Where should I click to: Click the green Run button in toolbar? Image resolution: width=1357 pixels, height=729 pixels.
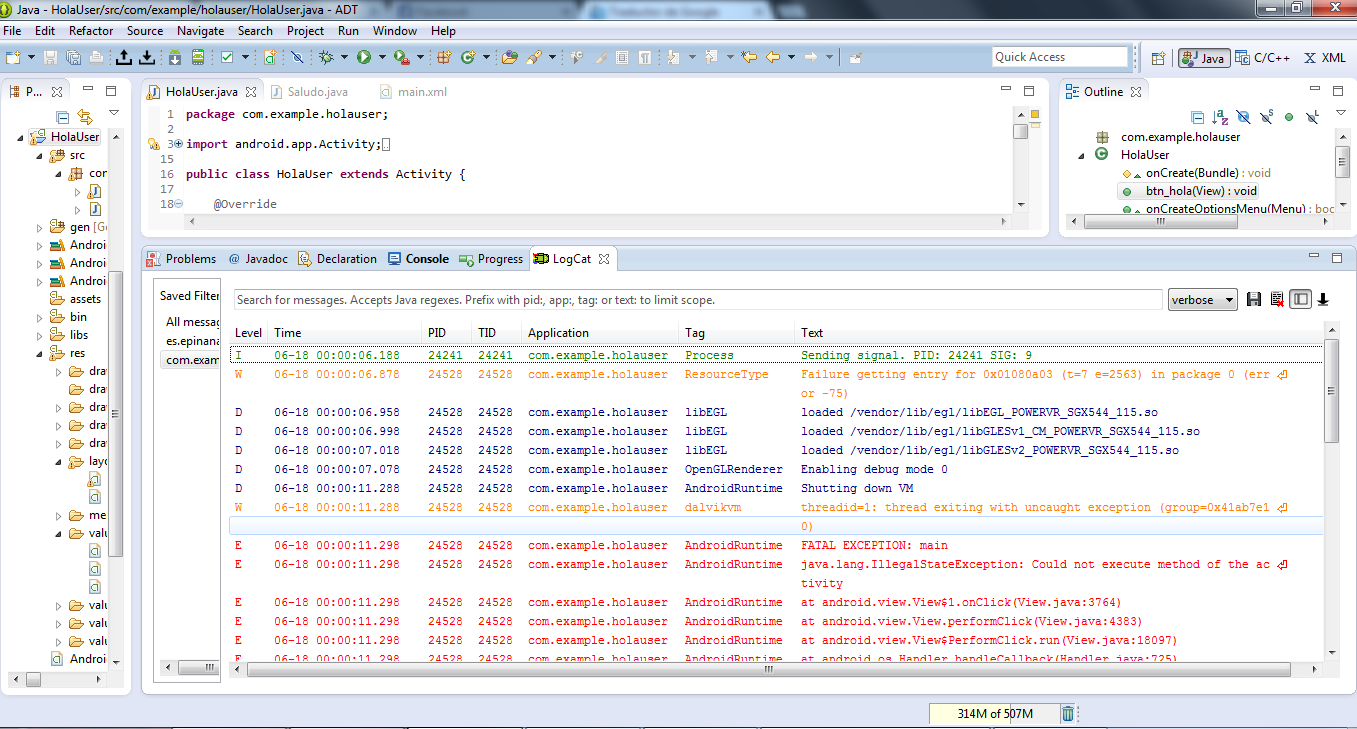[363, 57]
